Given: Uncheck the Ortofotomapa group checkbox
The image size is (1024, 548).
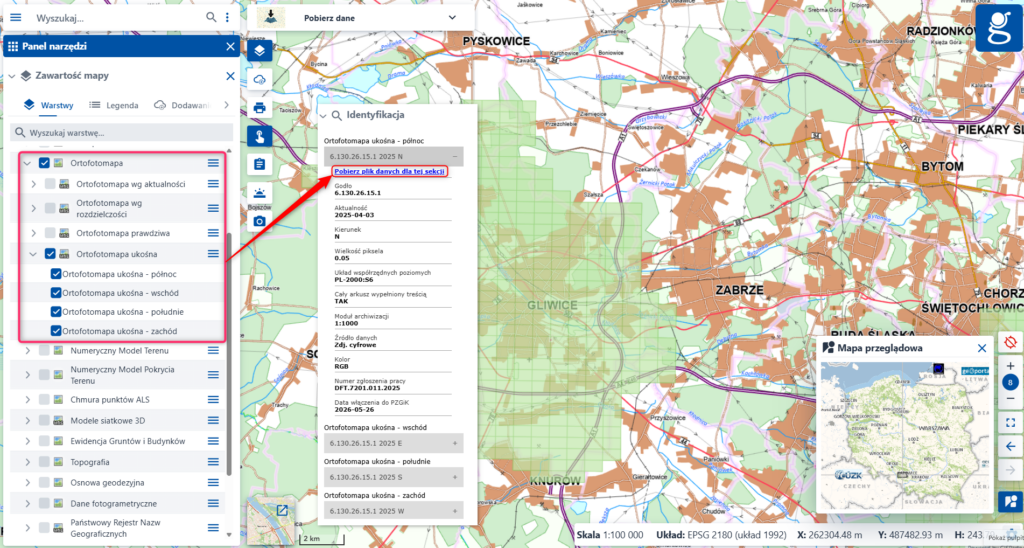Looking at the screenshot, I should point(44,163).
